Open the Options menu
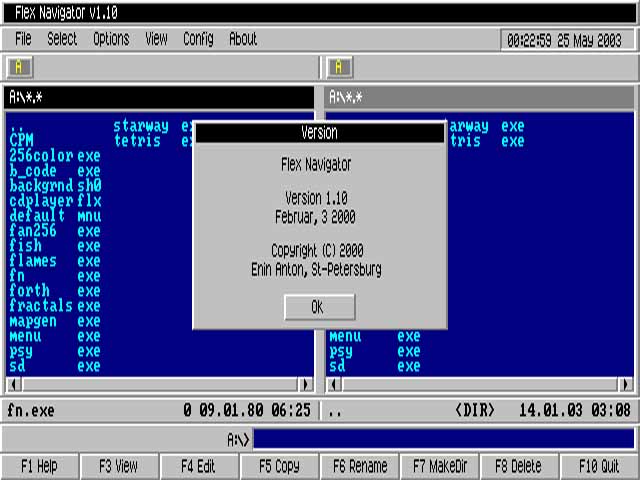640x480 pixels. 111,39
